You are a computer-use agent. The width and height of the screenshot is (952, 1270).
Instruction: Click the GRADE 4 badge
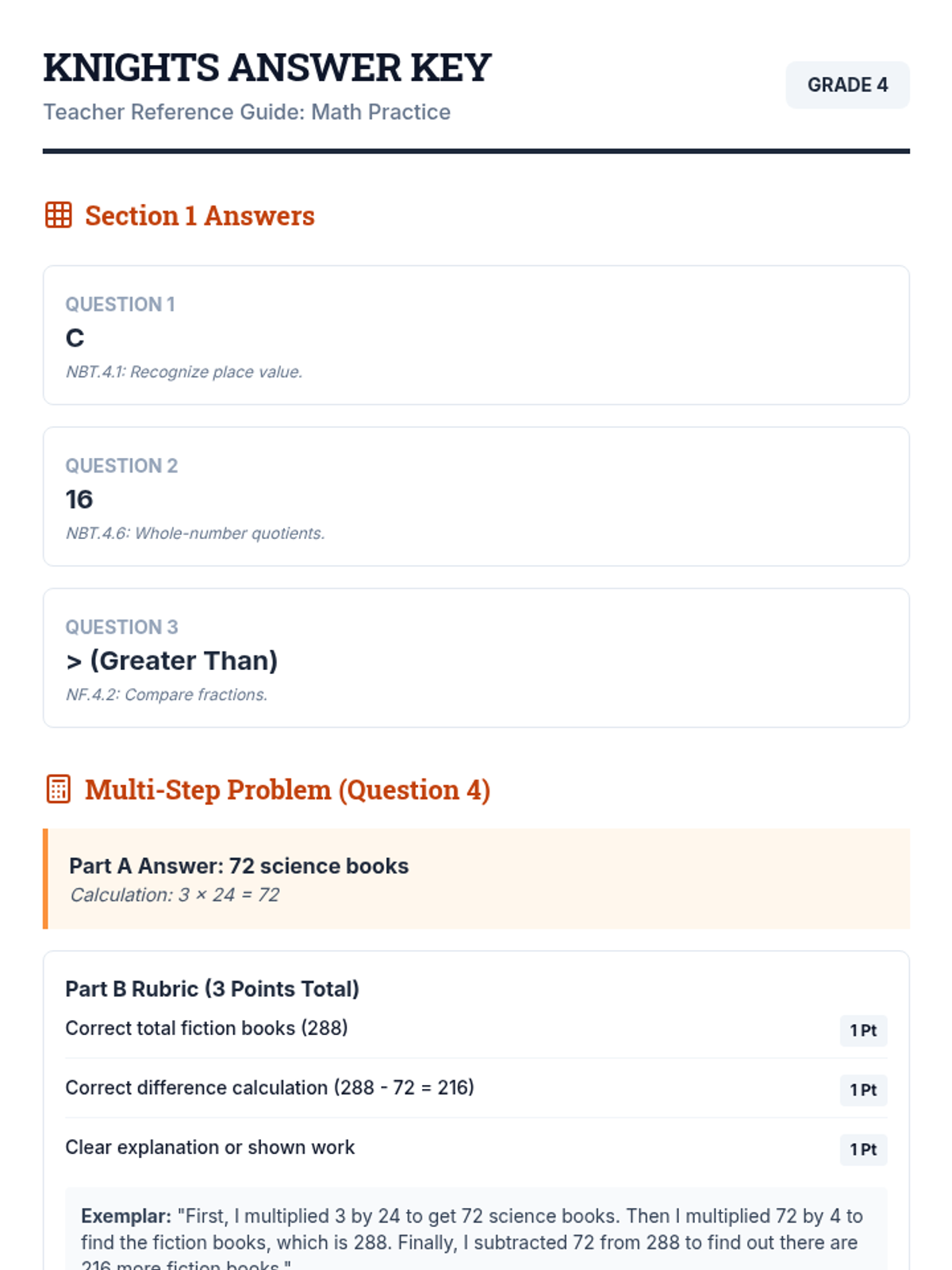(847, 85)
